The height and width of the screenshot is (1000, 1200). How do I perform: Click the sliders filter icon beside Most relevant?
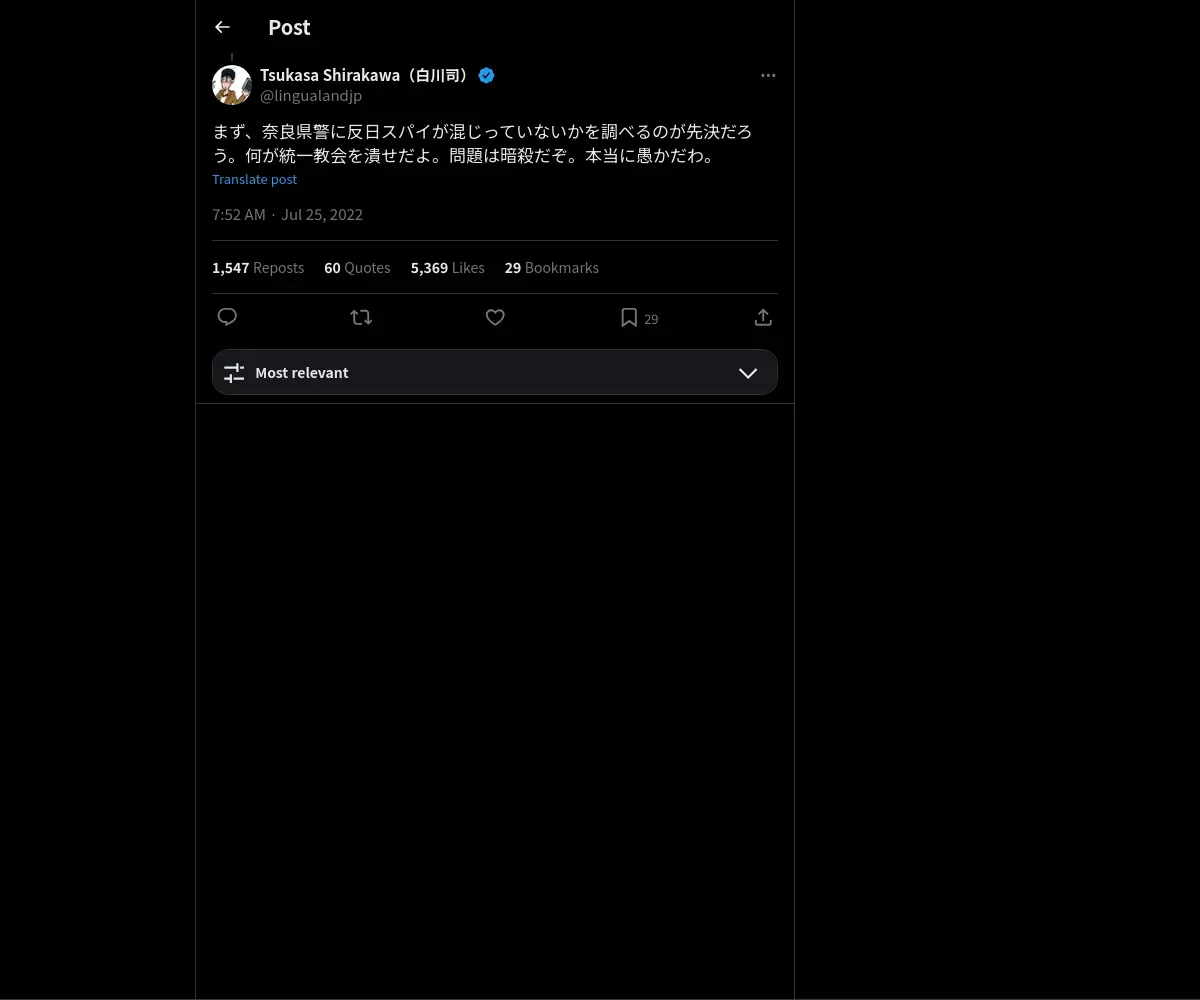(234, 372)
